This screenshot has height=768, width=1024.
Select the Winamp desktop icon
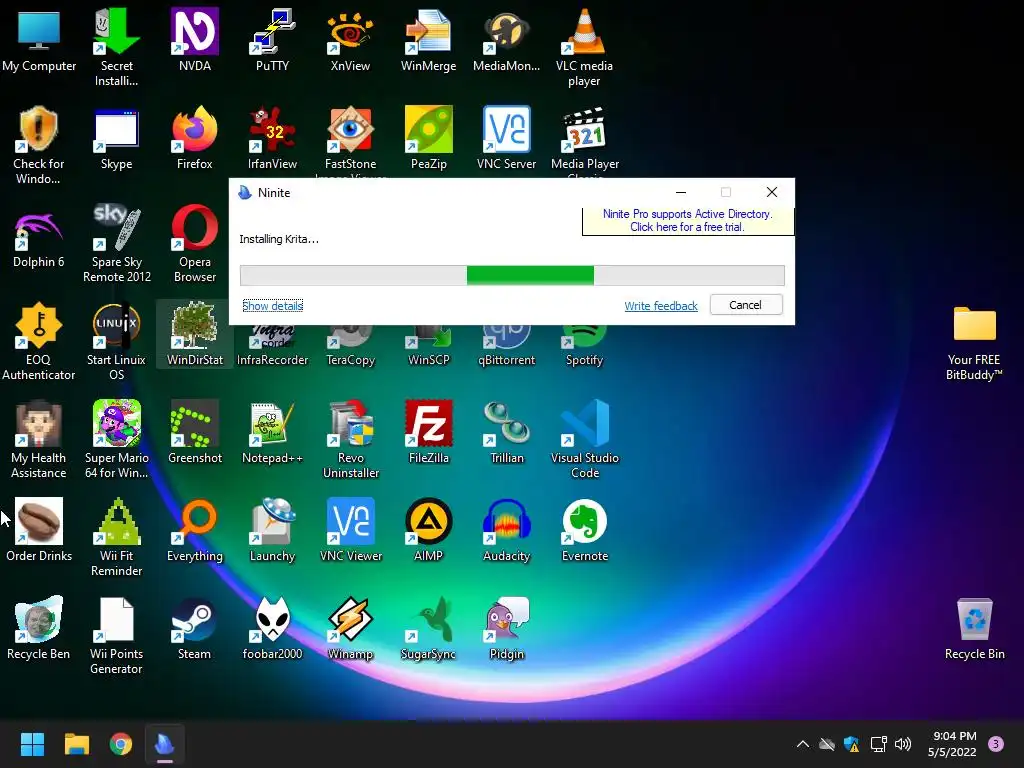point(350,628)
